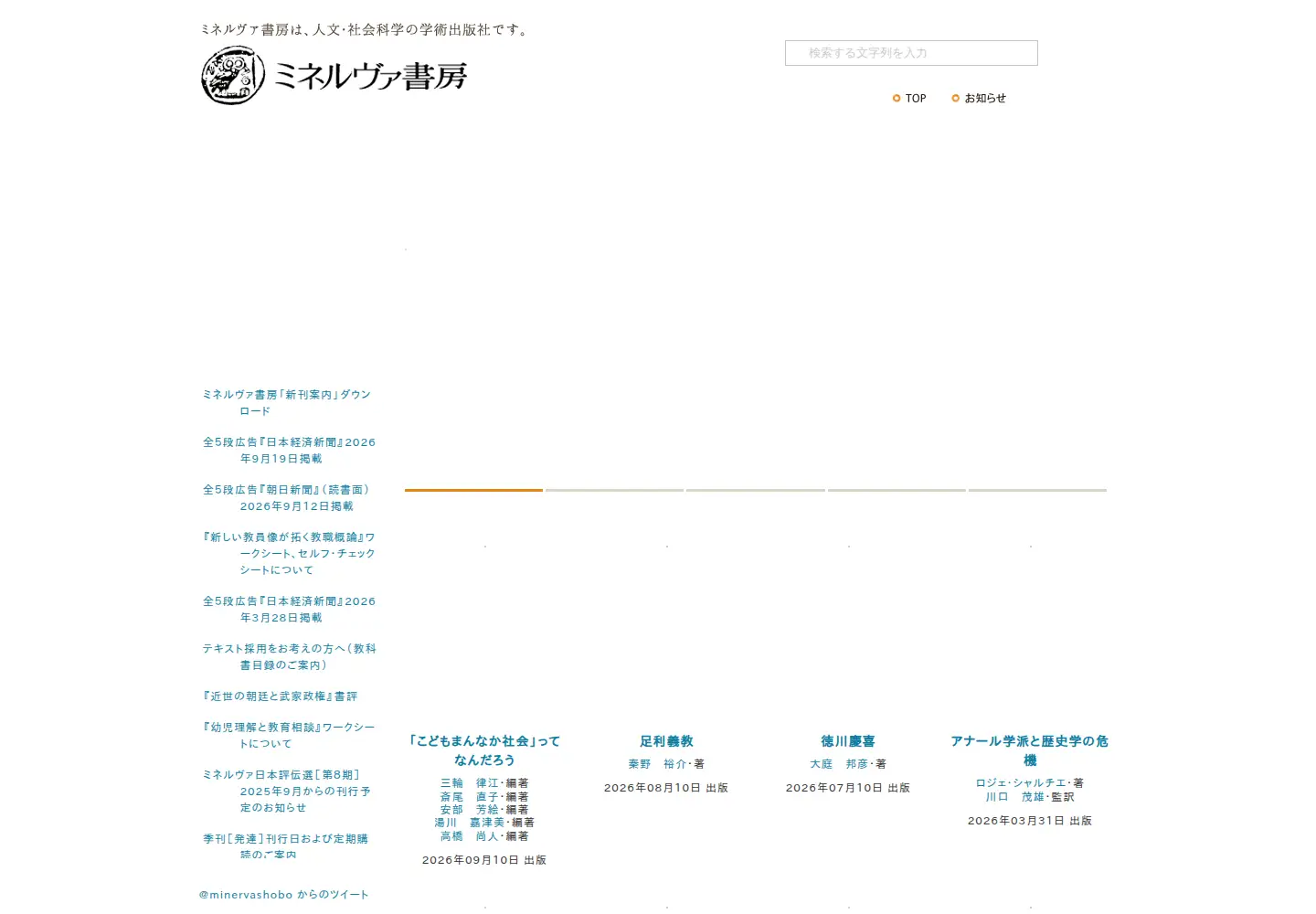This screenshot has width=1316, height=914.
Task: Click the 2026年07月10日 出版 date text
Action: pos(848,788)
